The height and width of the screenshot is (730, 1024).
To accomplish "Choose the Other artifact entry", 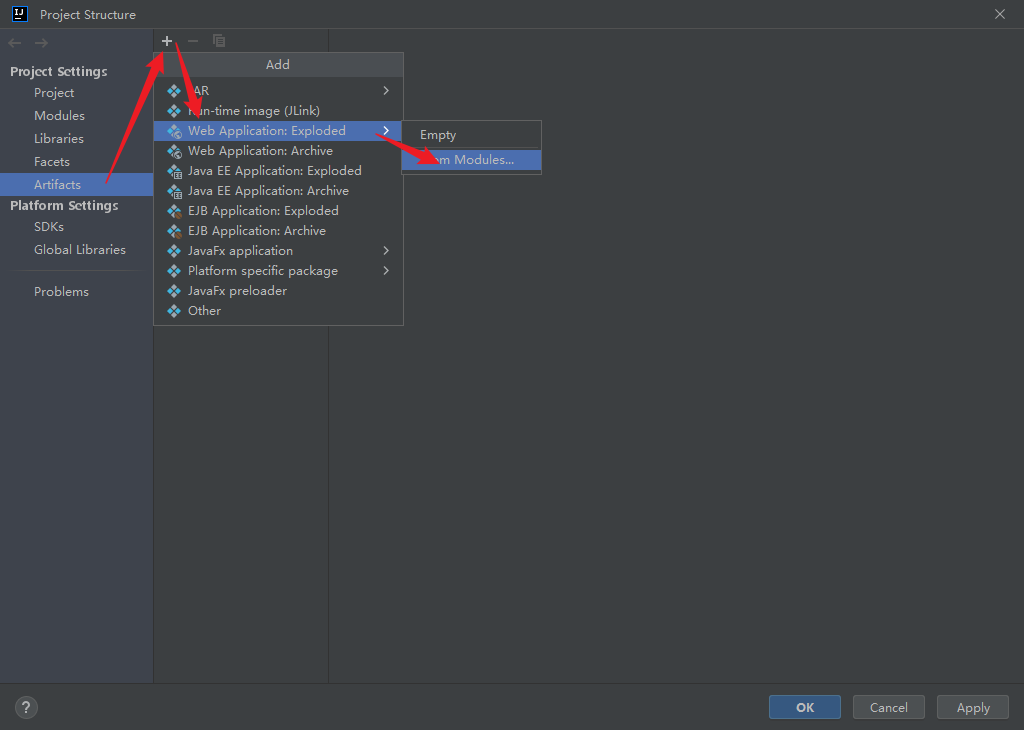I will pos(278,311).
